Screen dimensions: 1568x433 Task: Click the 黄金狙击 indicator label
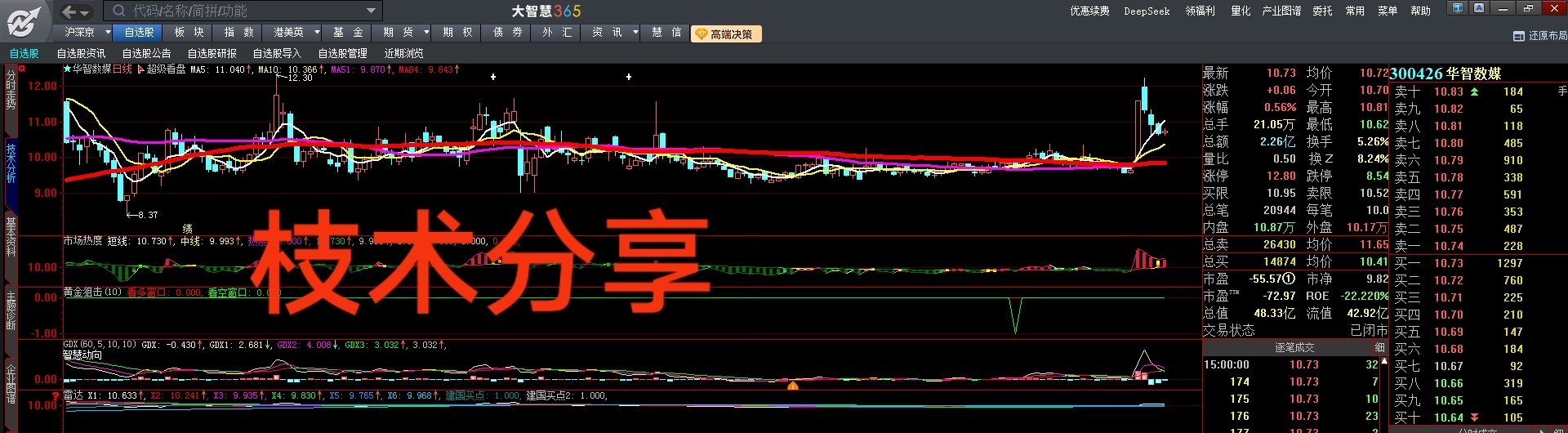tap(92, 292)
